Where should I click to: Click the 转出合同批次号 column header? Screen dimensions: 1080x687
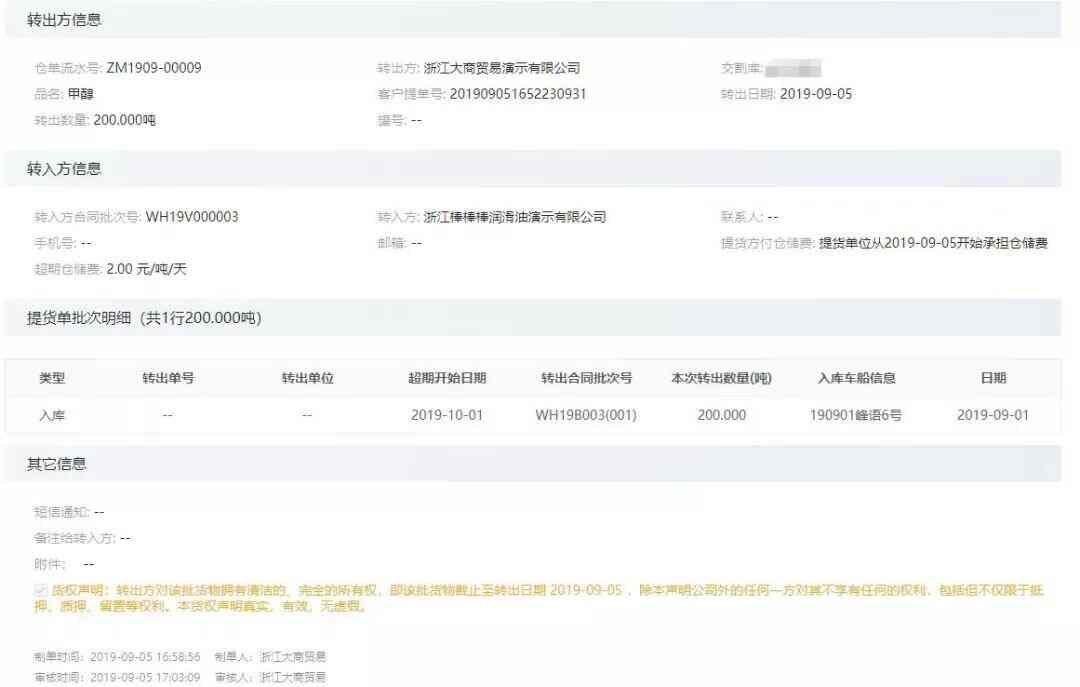click(586, 378)
